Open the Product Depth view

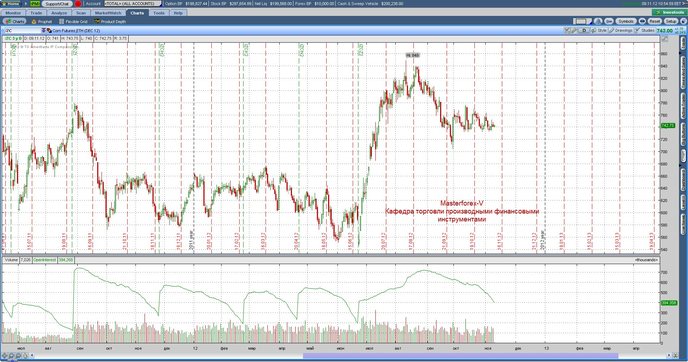[x=110, y=21]
